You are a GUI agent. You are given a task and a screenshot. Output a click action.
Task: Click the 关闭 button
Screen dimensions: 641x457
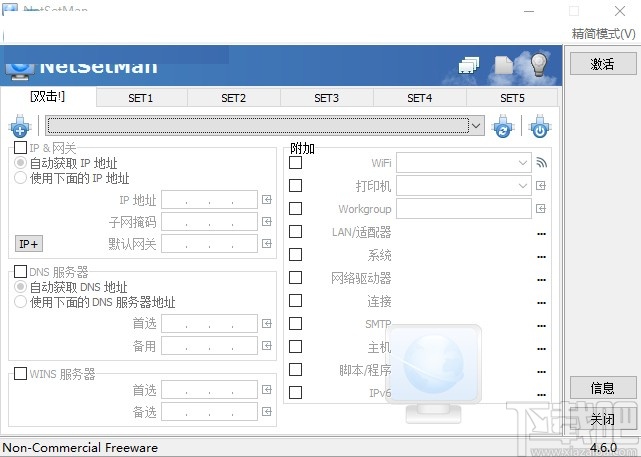[x=603, y=419]
